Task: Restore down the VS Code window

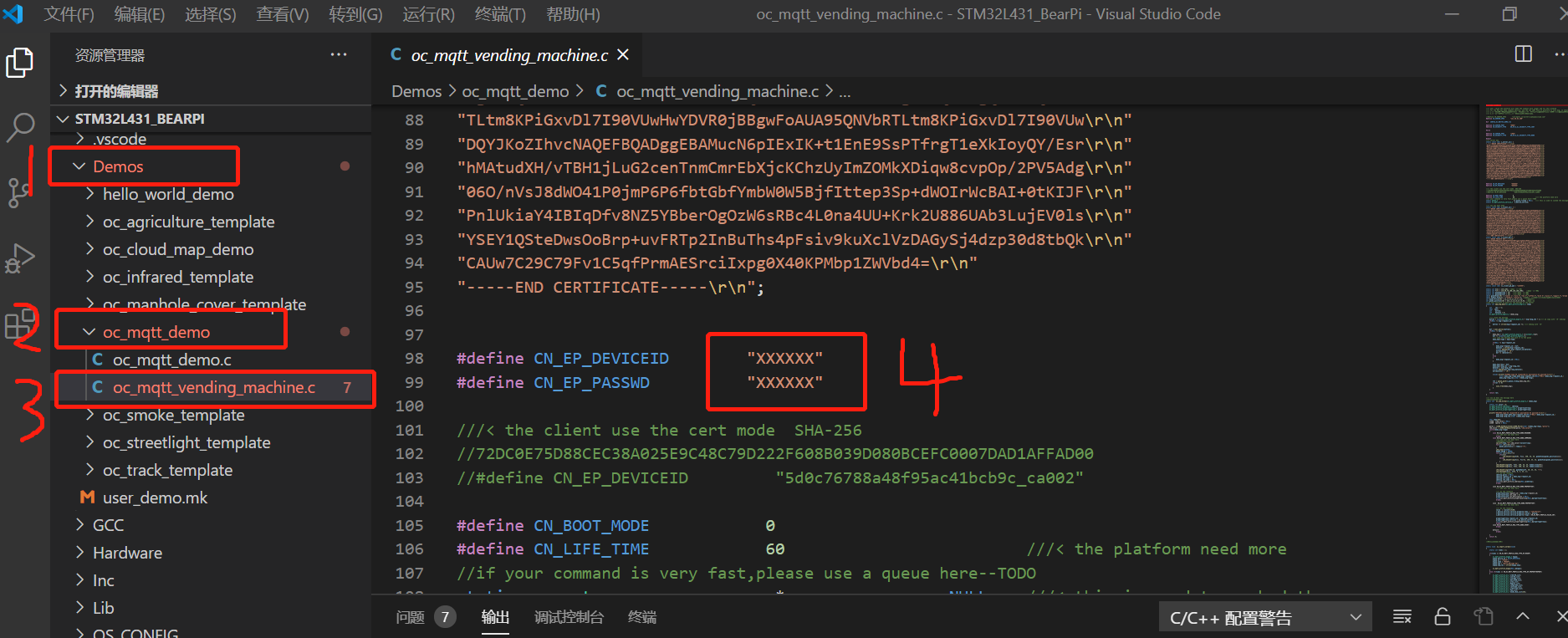Action: tap(1509, 14)
